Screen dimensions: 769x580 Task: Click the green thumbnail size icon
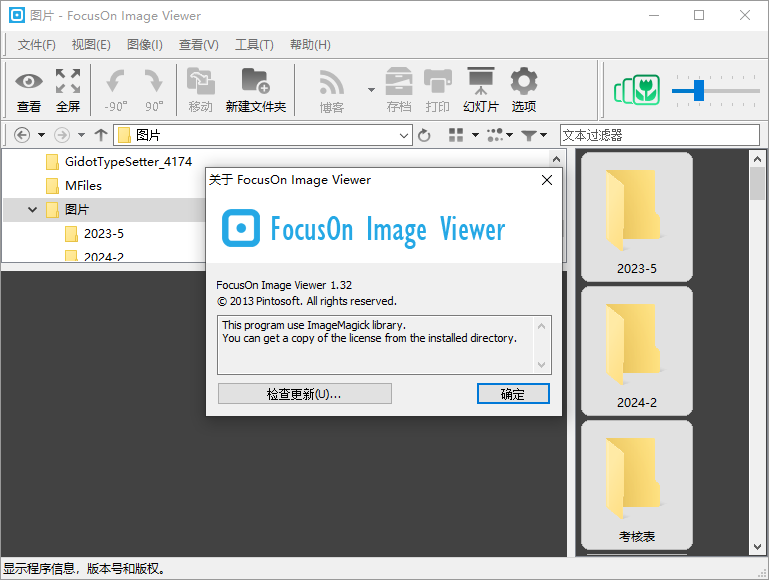637,90
